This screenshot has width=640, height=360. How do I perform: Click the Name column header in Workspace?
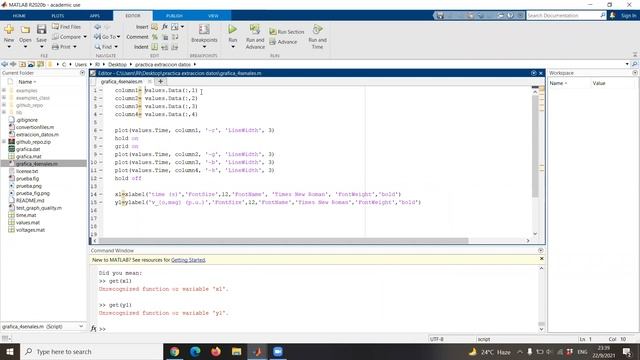coord(558,83)
